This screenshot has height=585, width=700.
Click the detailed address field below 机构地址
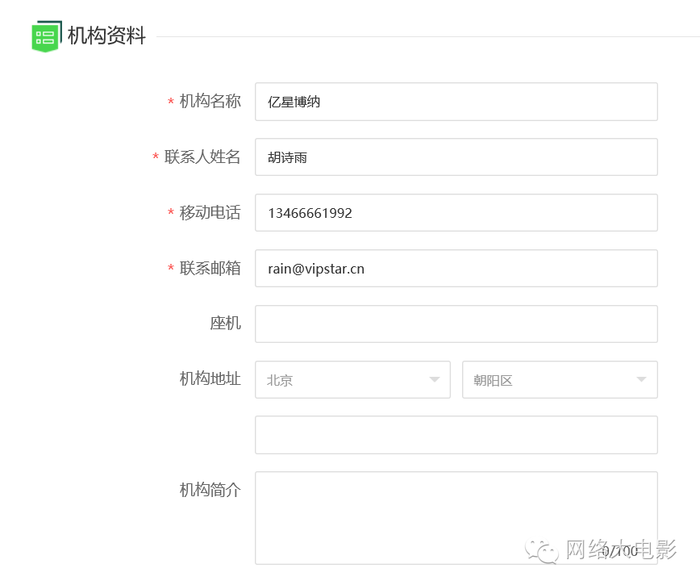[456, 435]
